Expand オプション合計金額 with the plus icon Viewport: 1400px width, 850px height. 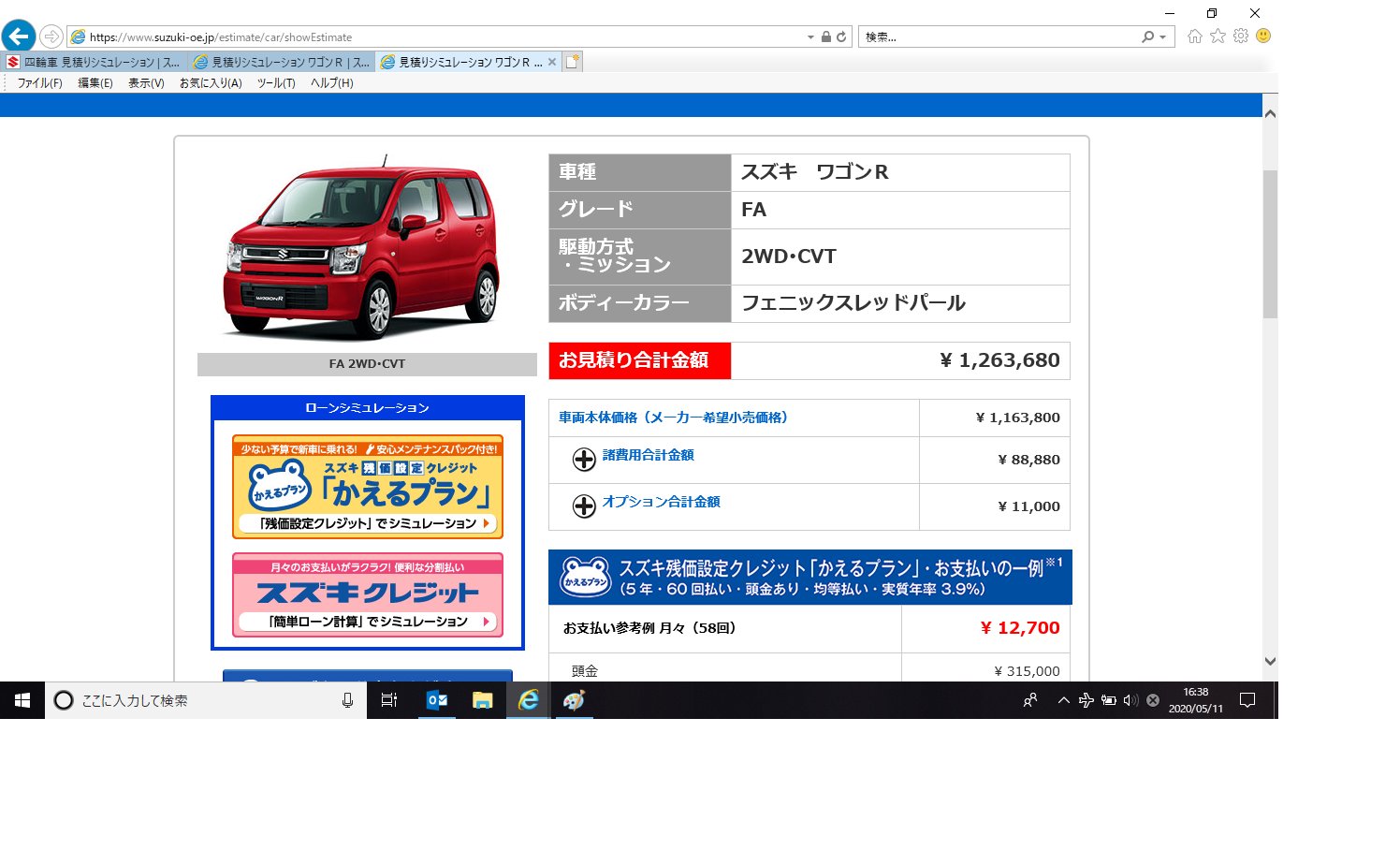[x=584, y=506]
